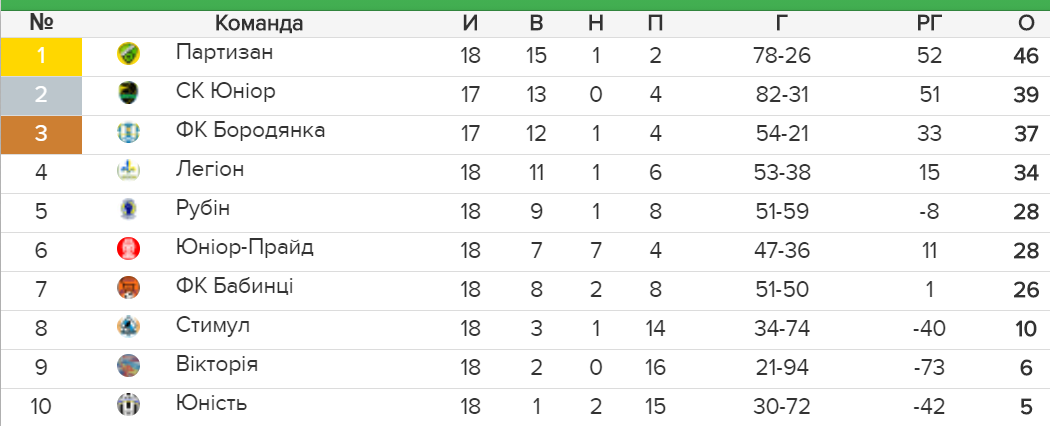
Task: Click the СК Юніор team logo
Action: 128,92
